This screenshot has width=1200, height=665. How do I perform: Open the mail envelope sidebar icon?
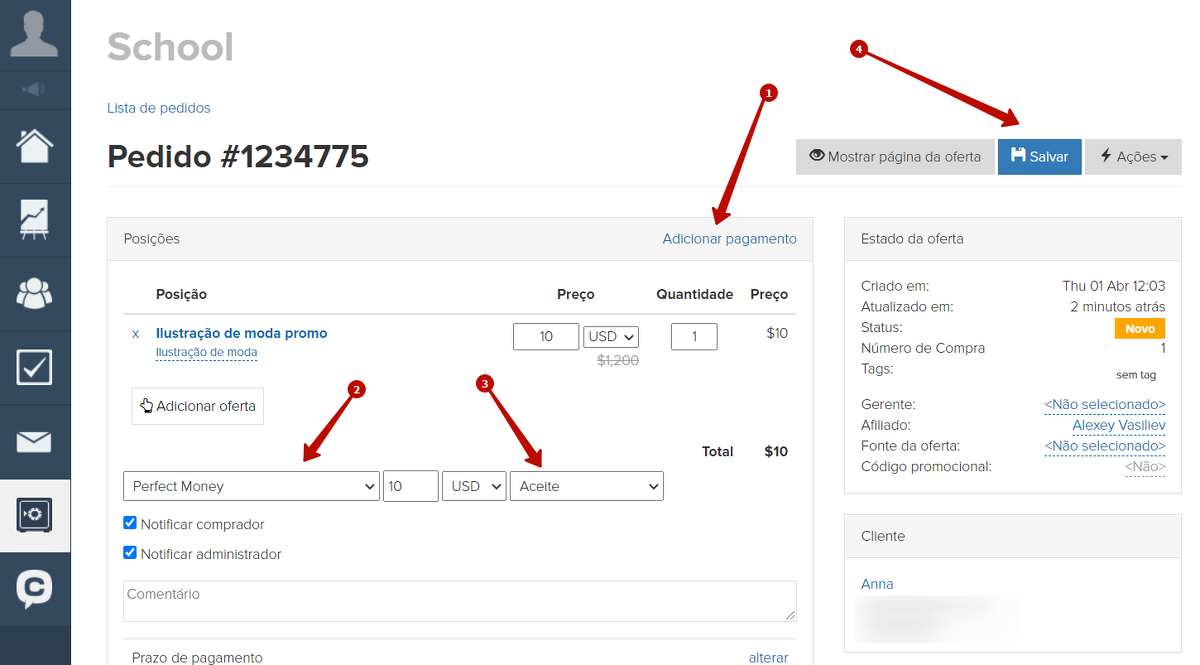[34, 441]
